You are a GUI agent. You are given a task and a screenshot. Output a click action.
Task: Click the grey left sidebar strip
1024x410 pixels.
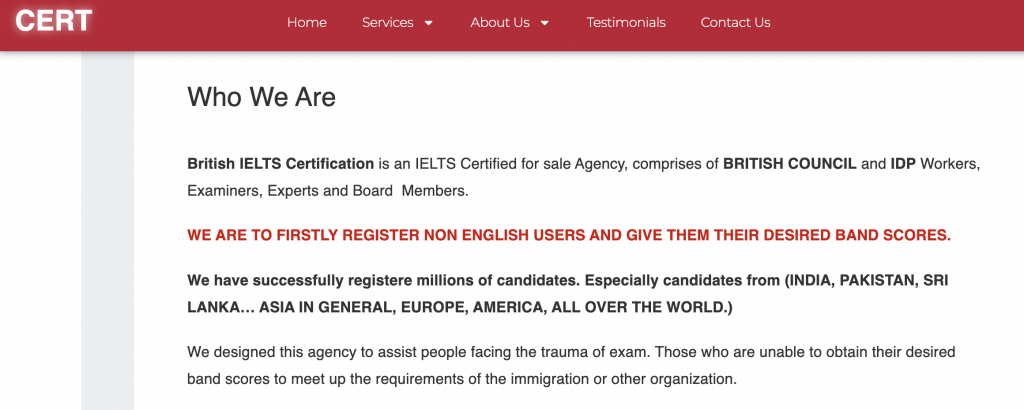[107, 230]
